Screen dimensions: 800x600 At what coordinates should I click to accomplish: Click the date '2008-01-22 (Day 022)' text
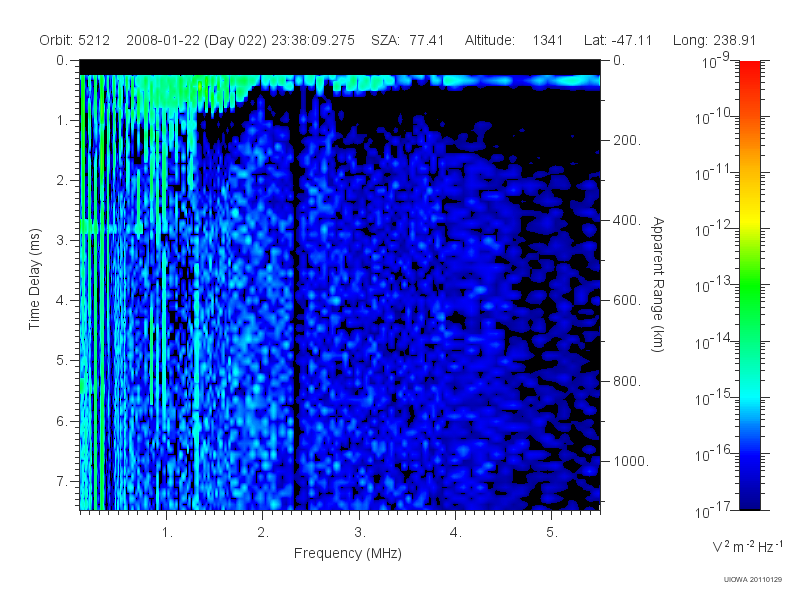click(x=196, y=40)
